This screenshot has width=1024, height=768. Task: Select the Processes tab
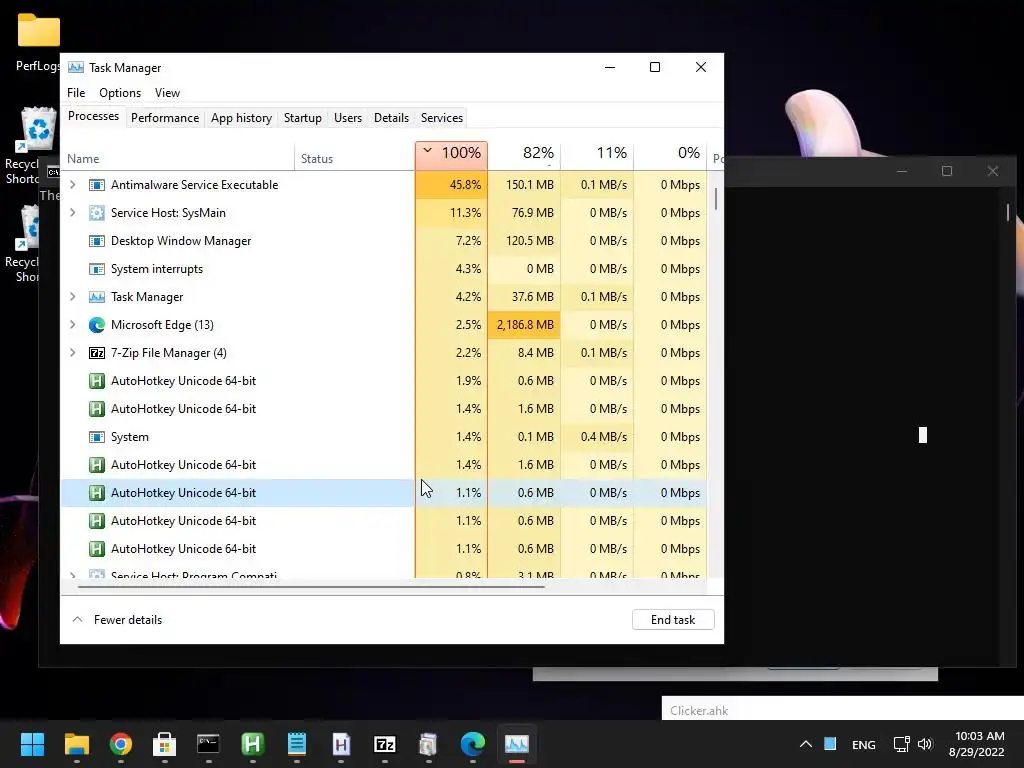pos(93,116)
